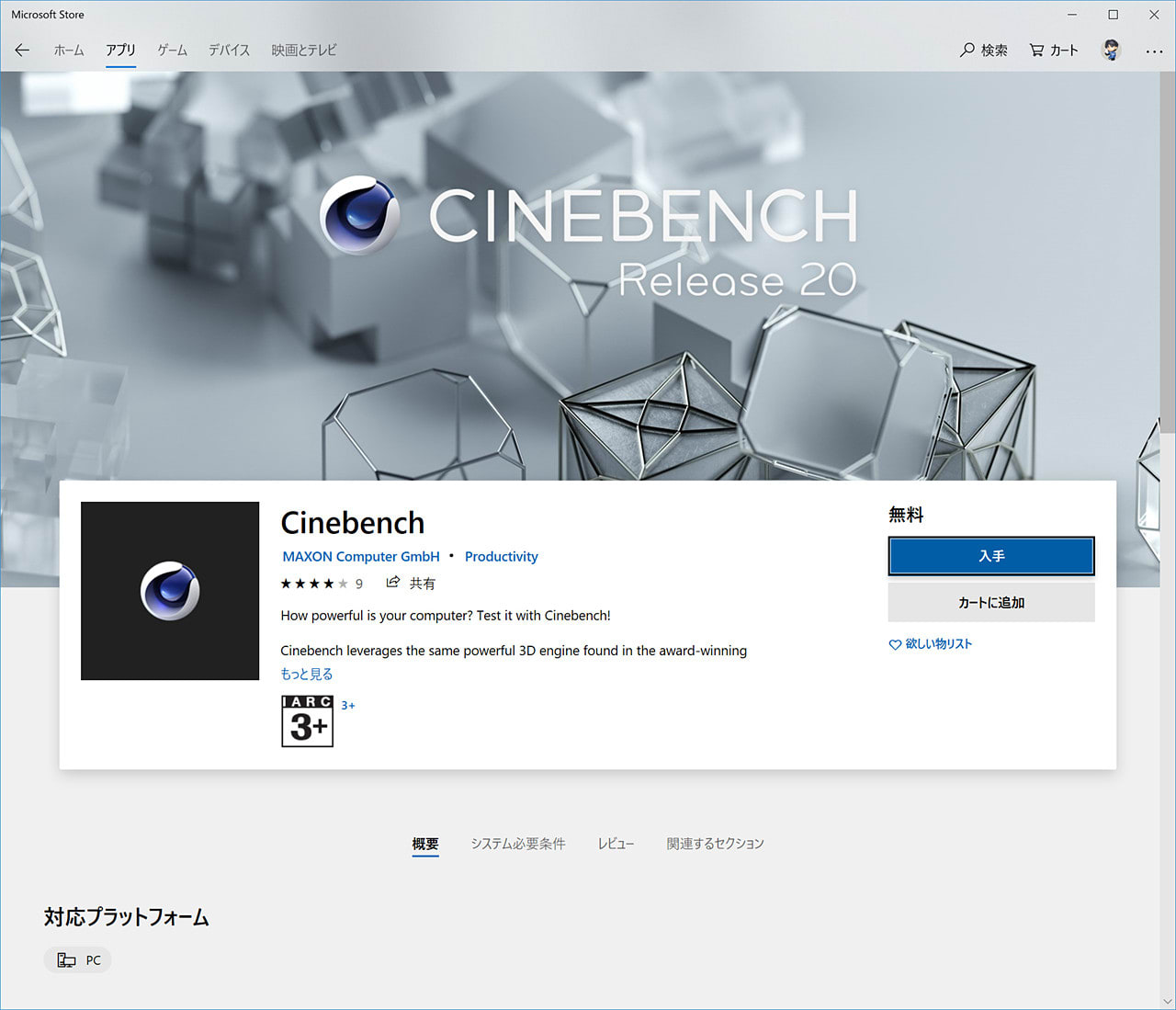Viewport: 1176px width, 1010px height.
Task: Open the three-dots more menu
Action: [x=1154, y=51]
